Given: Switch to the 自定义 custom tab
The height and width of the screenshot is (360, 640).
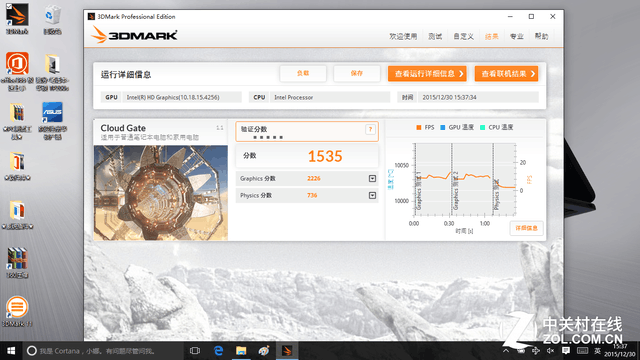Looking at the screenshot, I should click(x=464, y=36).
